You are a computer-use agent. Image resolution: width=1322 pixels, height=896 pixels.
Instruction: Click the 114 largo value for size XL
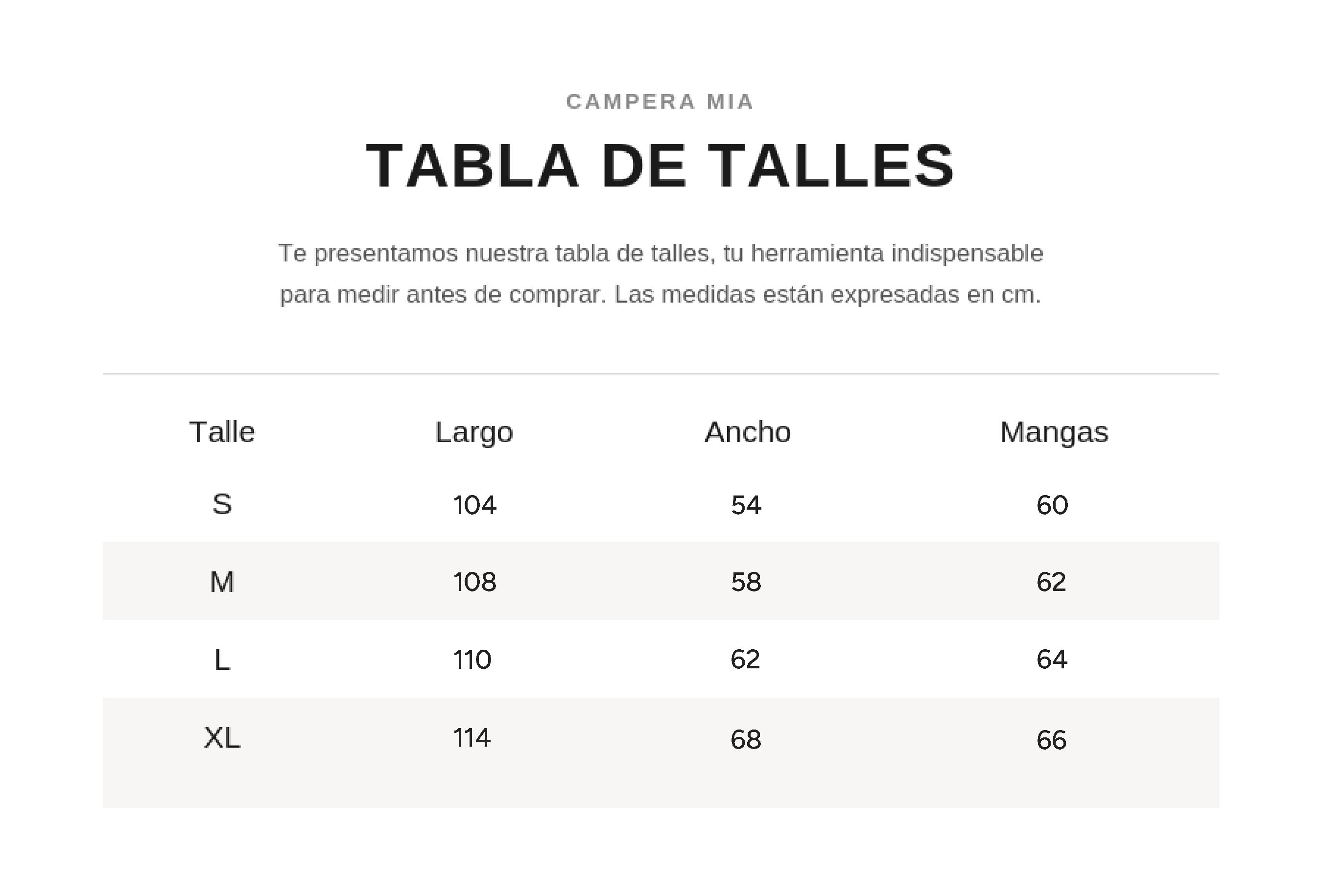472,738
